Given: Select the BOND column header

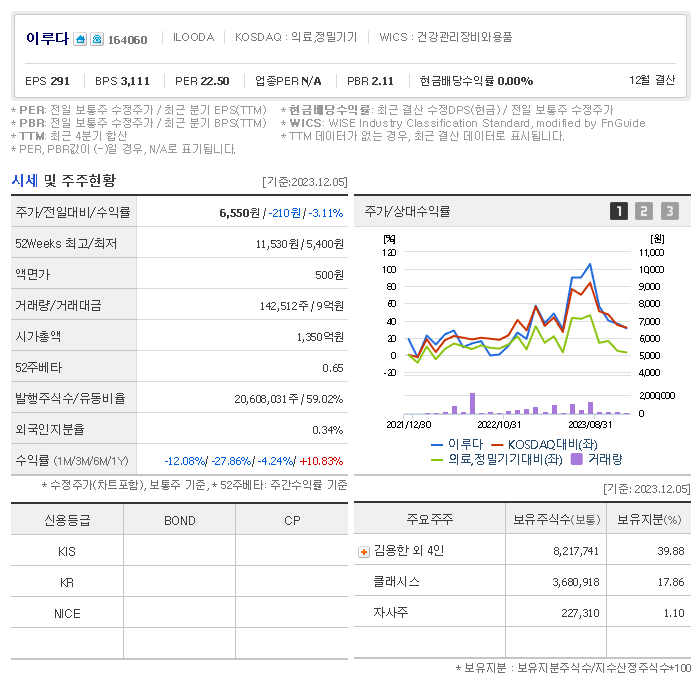Looking at the screenshot, I should 180,521.
